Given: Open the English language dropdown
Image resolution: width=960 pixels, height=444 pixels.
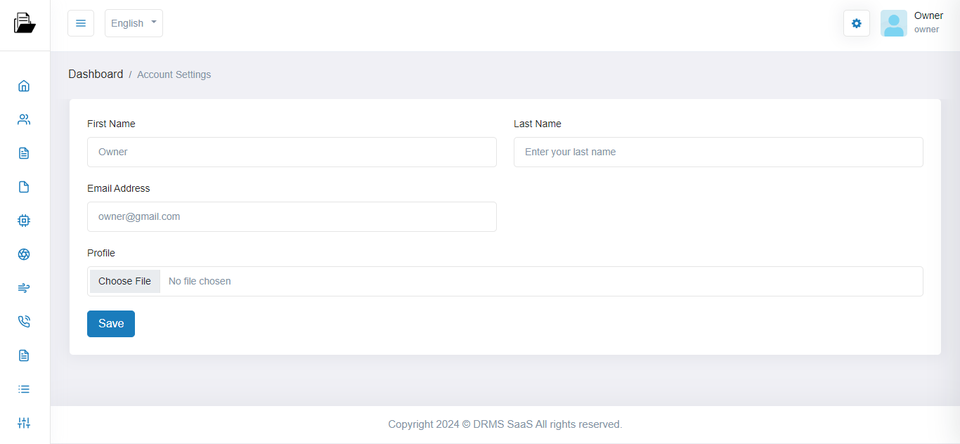Looking at the screenshot, I should pyautogui.click(x=133, y=23).
